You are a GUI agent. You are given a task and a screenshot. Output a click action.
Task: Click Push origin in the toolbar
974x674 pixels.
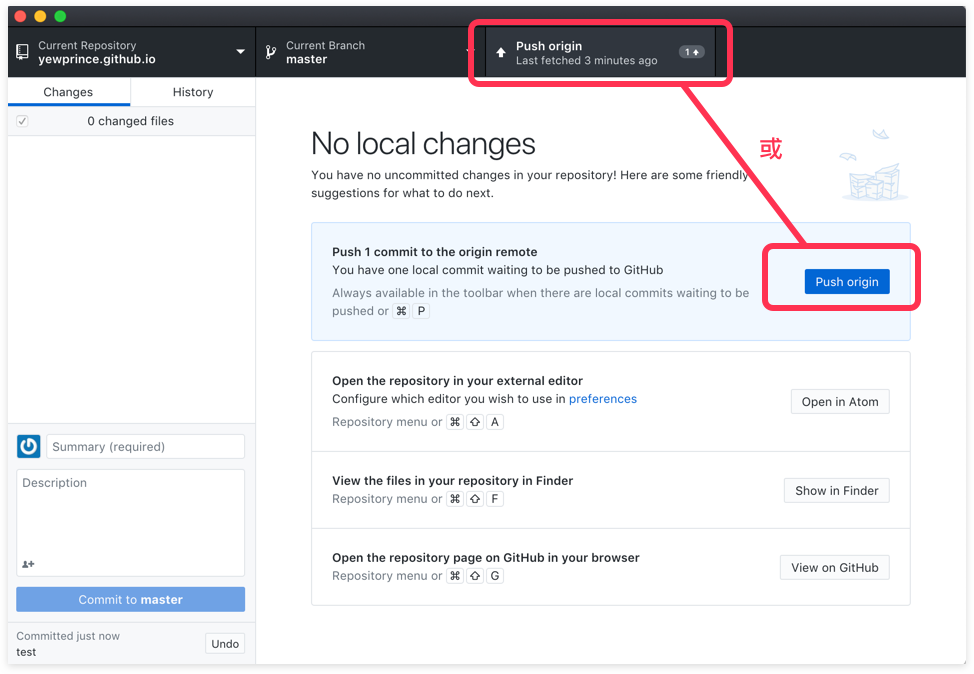click(x=600, y=52)
